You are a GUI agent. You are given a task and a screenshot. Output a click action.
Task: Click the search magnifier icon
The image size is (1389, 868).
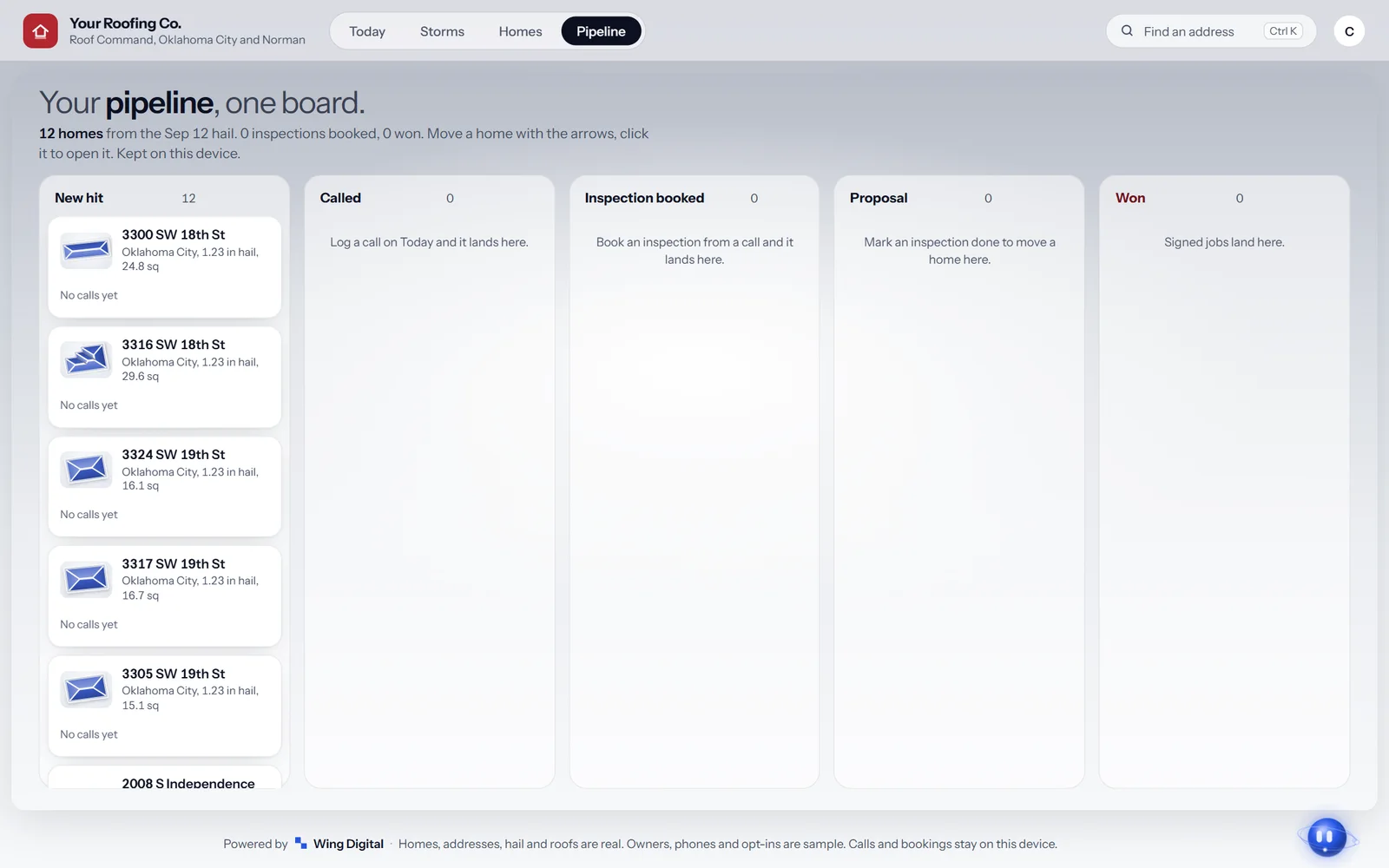coord(1127,30)
